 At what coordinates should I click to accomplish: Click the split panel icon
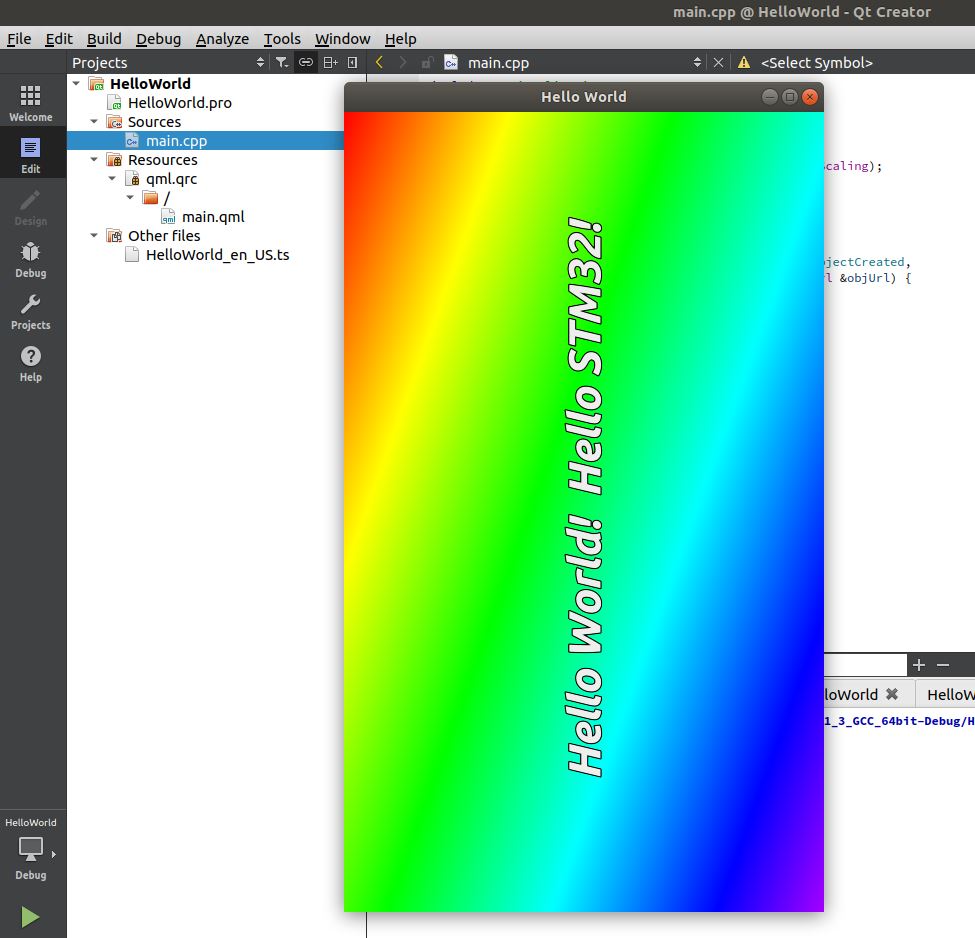tap(330, 62)
